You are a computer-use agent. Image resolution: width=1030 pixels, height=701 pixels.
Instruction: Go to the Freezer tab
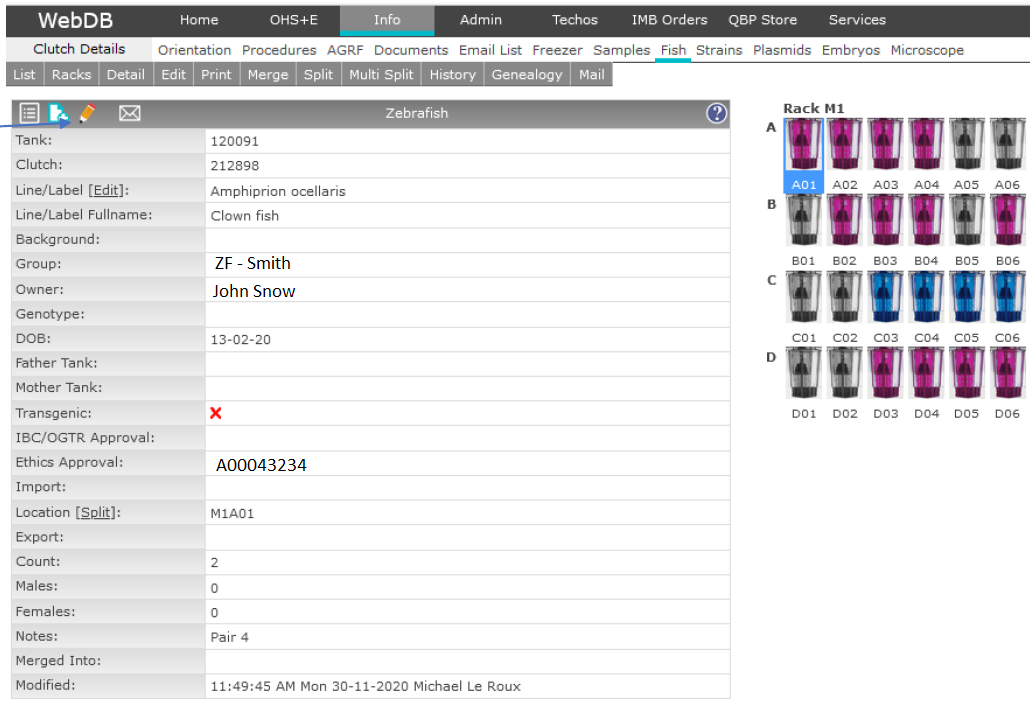click(557, 50)
